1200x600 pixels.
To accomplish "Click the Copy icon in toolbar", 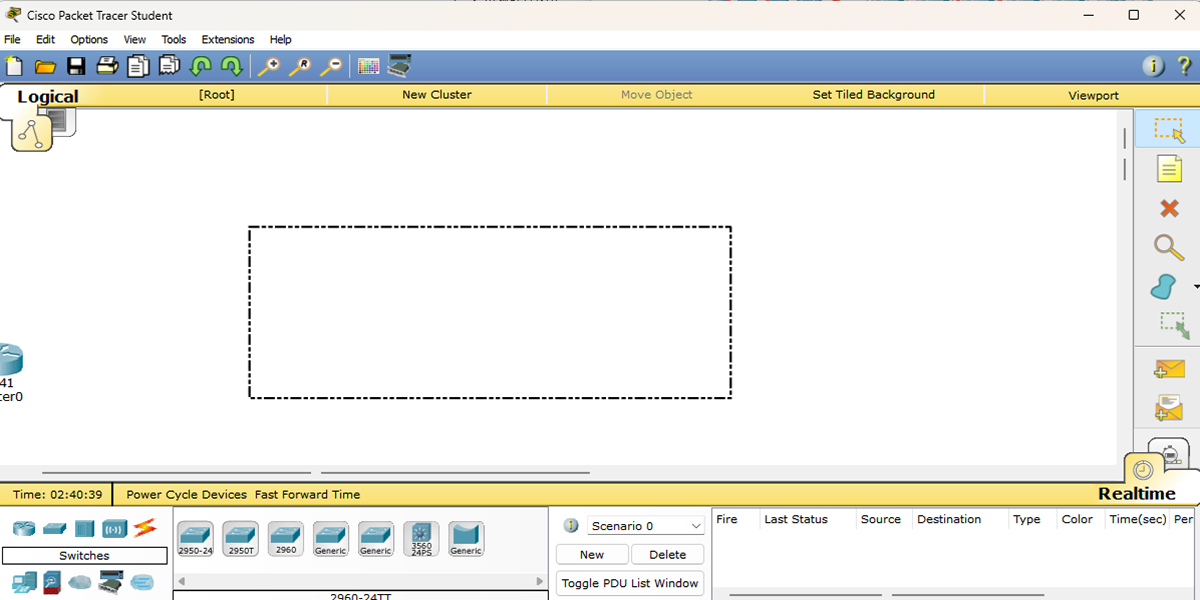I will (x=138, y=67).
